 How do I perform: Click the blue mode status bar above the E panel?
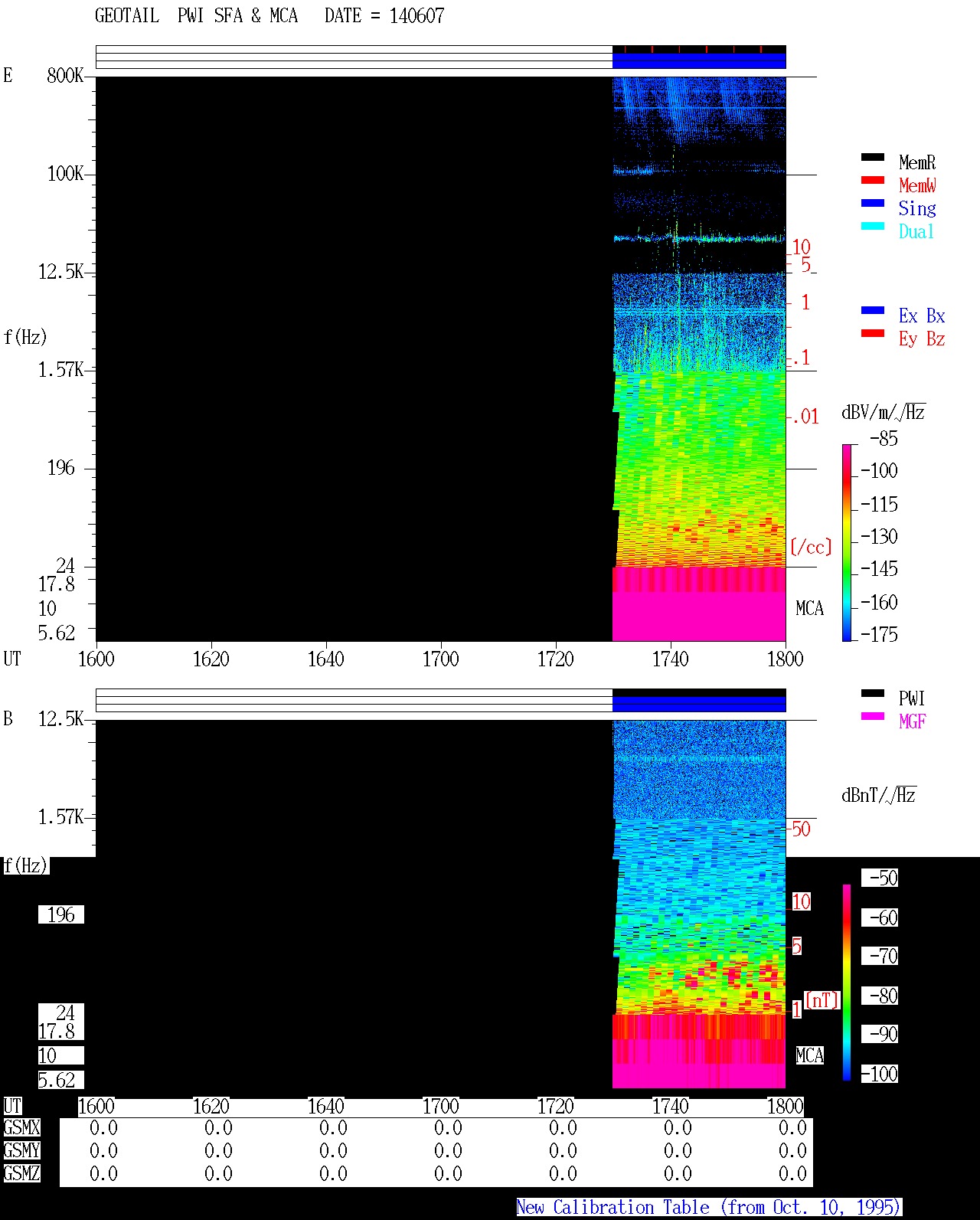[699, 60]
